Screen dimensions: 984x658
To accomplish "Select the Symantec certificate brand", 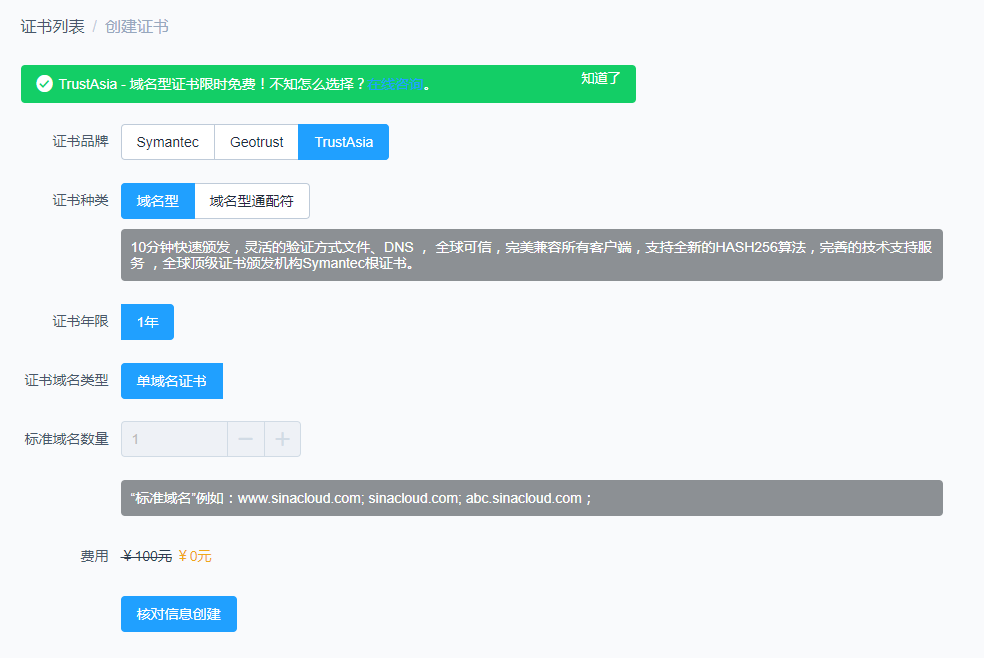I will pyautogui.click(x=168, y=142).
